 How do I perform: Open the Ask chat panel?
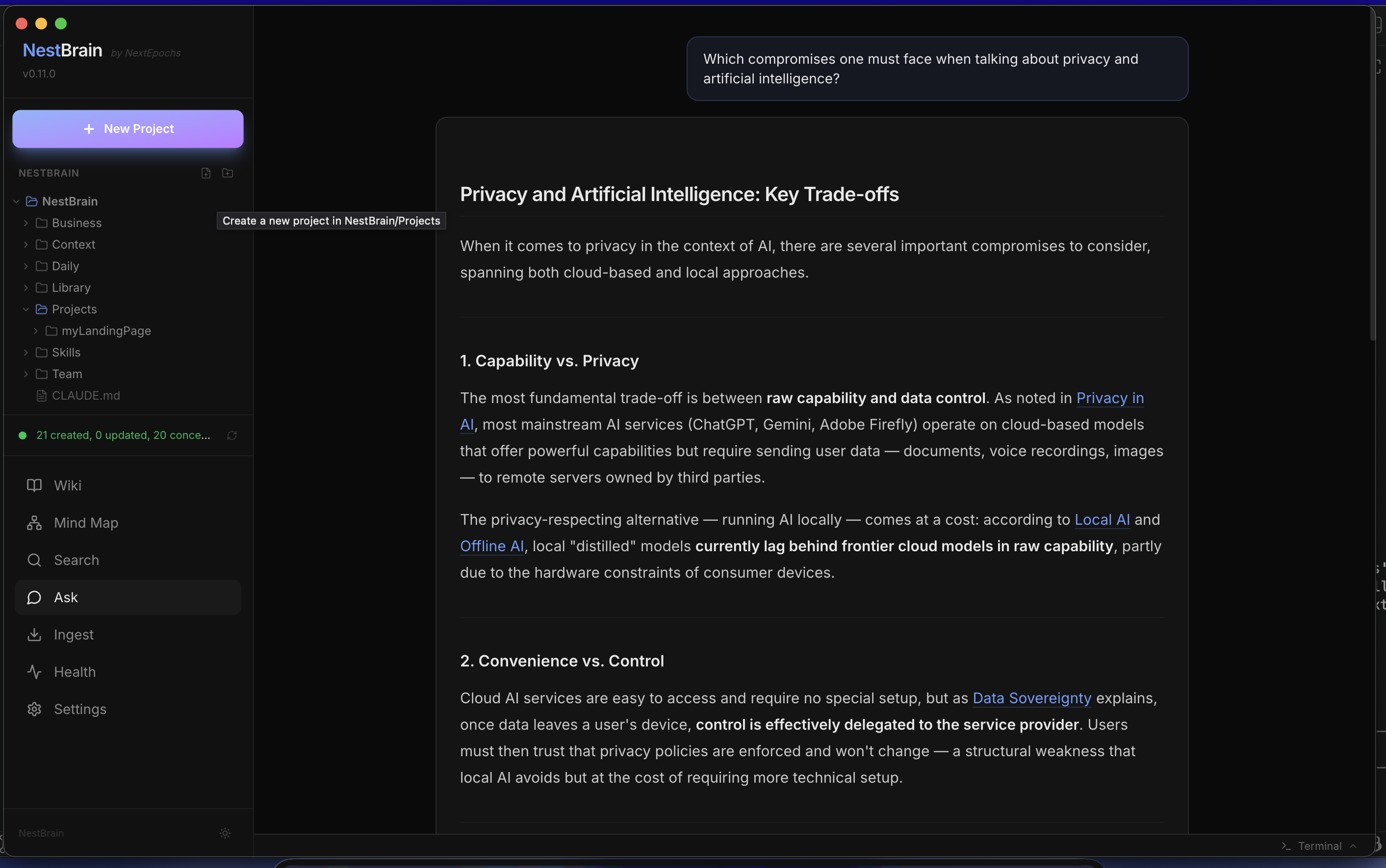pos(66,597)
